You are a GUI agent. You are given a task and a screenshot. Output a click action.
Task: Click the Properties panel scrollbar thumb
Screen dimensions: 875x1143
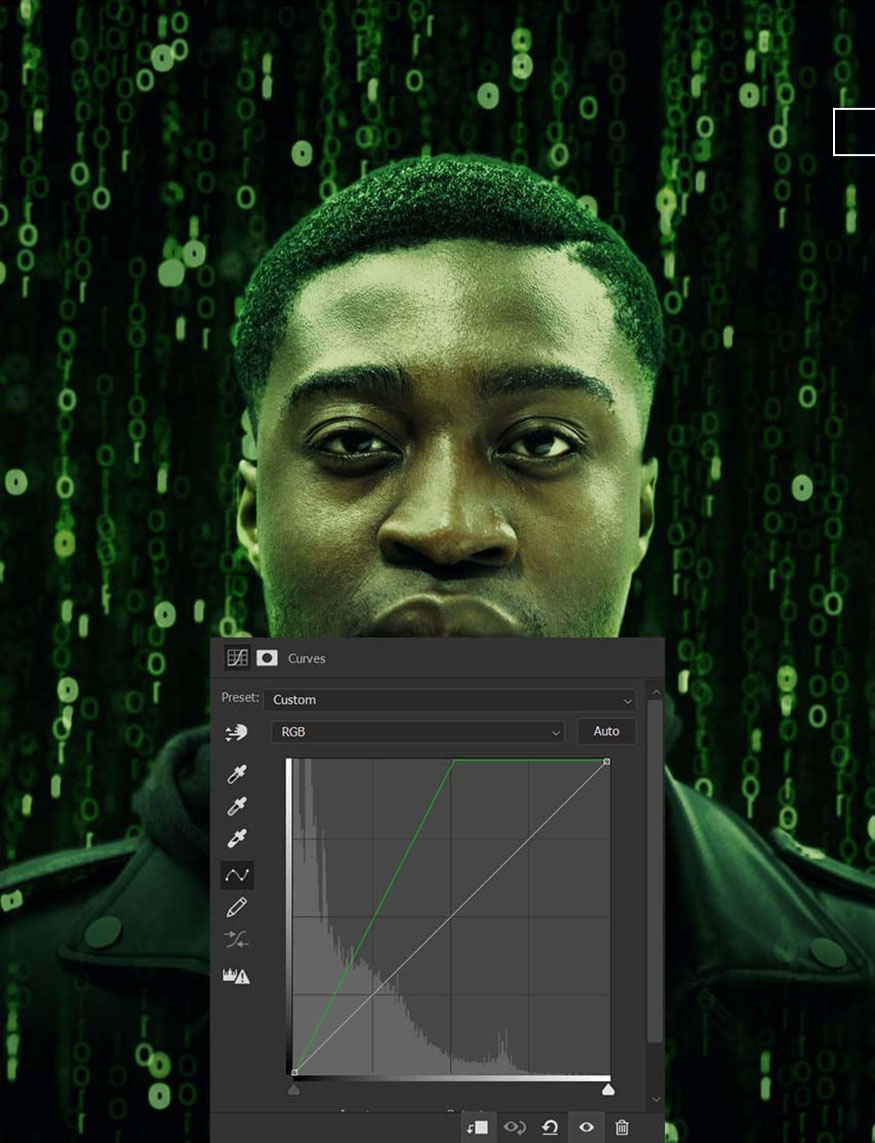tap(655, 871)
